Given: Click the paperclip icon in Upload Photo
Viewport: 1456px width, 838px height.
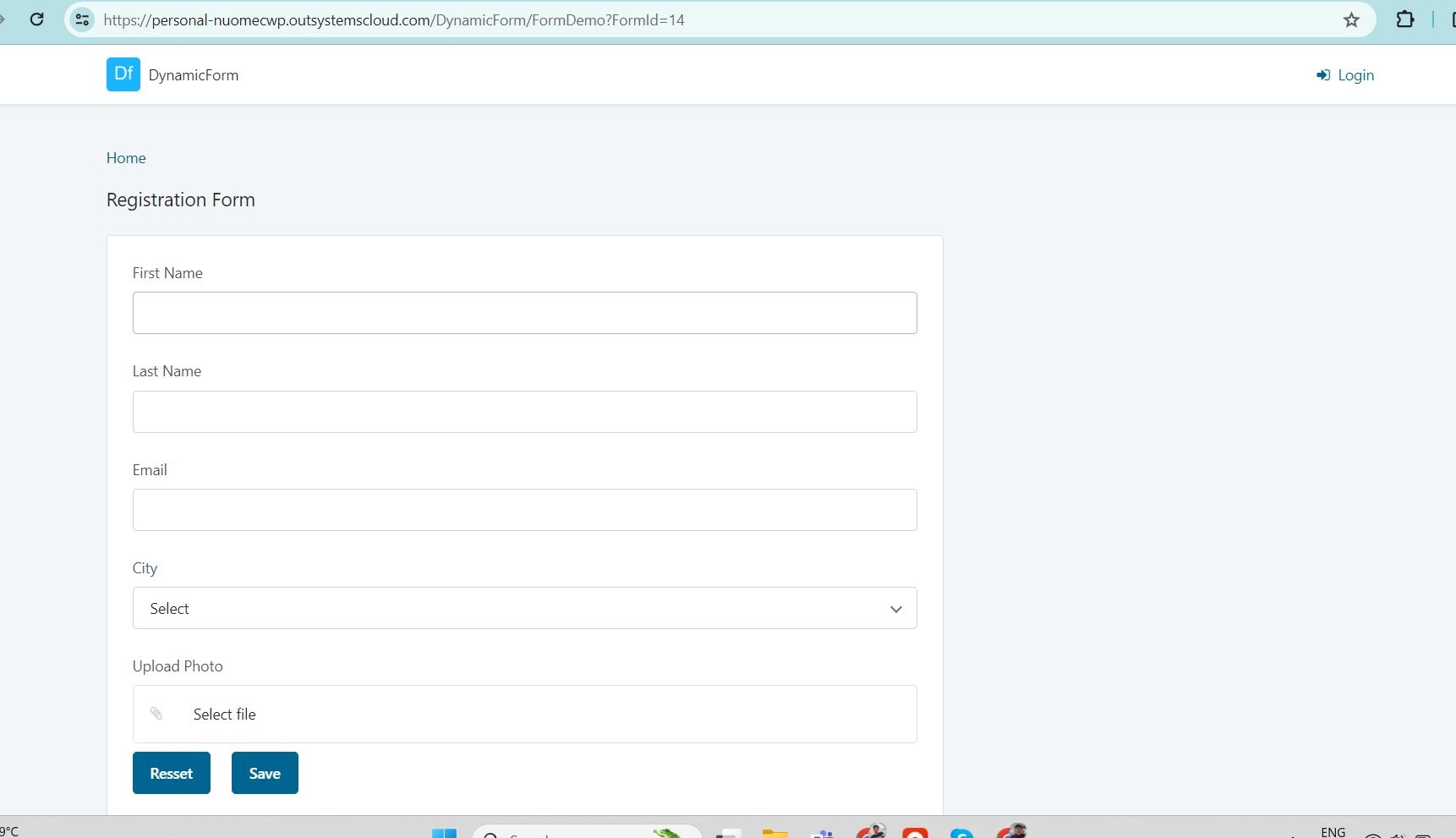Looking at the screenshot, I should point(156,714).
